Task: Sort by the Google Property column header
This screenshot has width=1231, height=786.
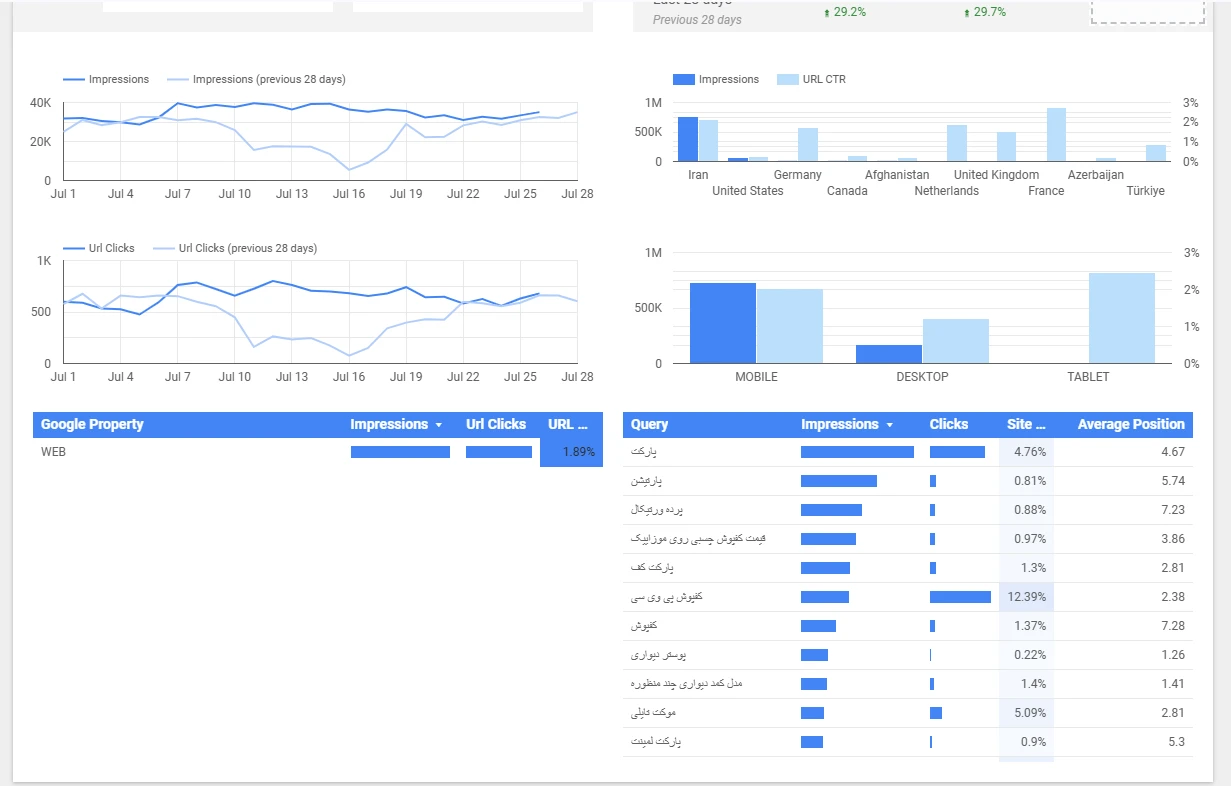Action: 92,424
